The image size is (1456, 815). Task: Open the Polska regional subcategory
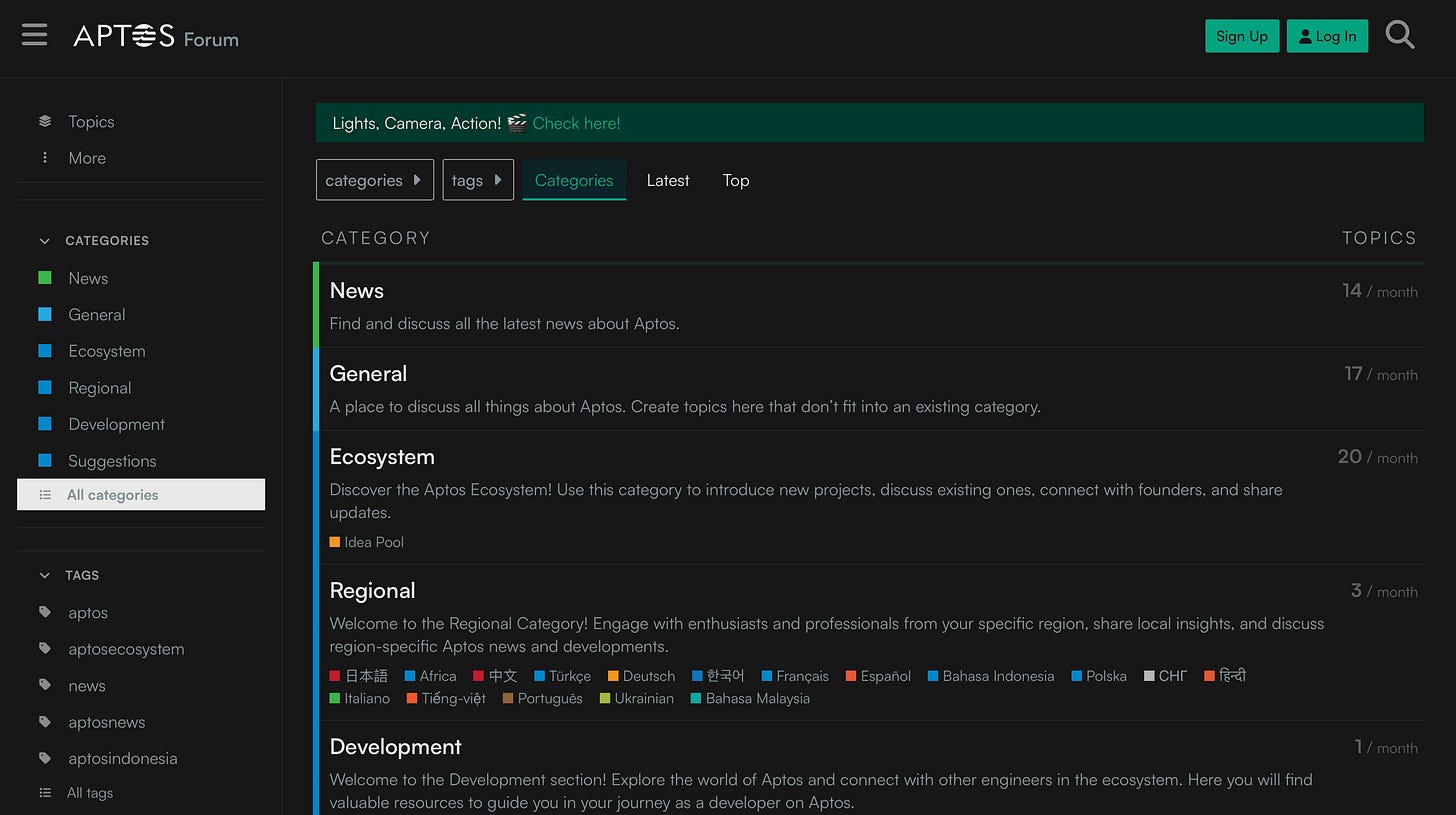tap(1099, 676)
